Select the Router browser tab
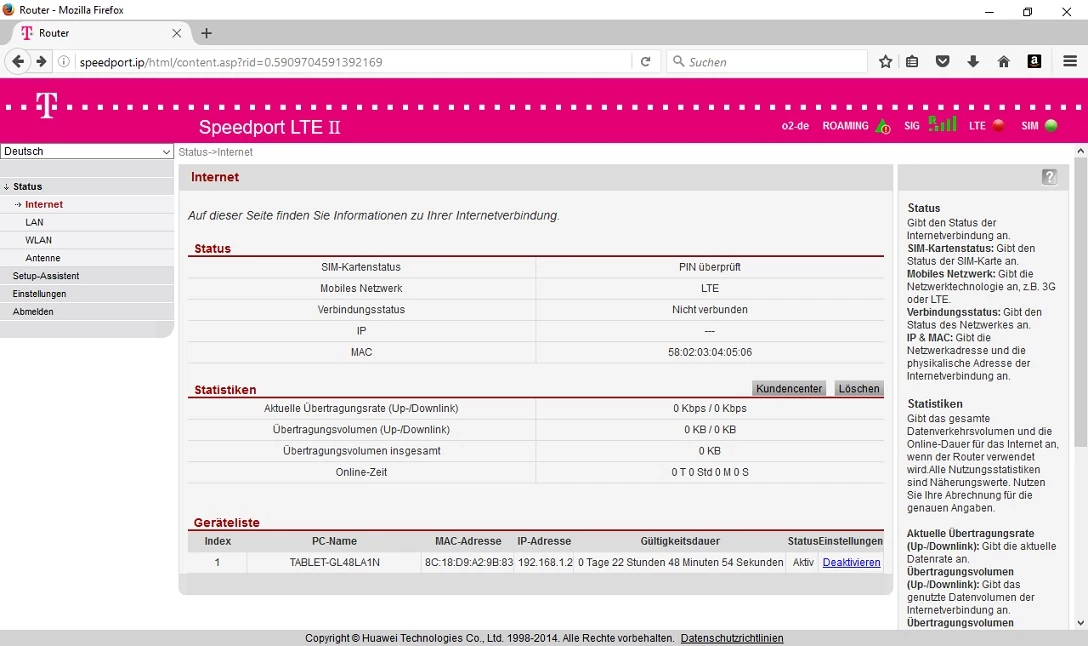This screenshot has width=1088, height=646. (101, 33)
